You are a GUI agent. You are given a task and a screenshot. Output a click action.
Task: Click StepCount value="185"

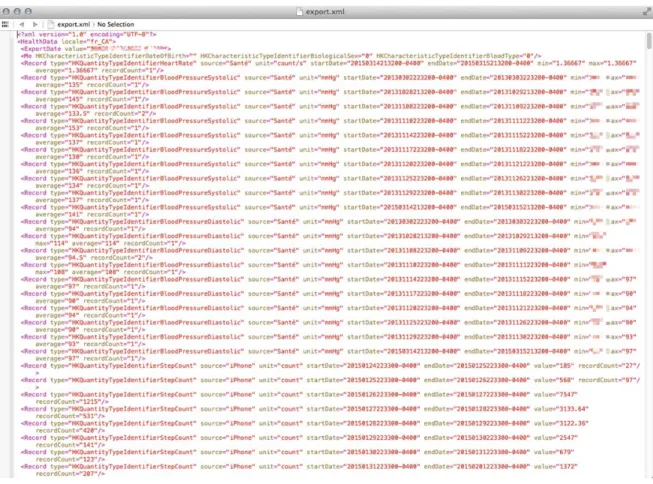tap(553, 366)
